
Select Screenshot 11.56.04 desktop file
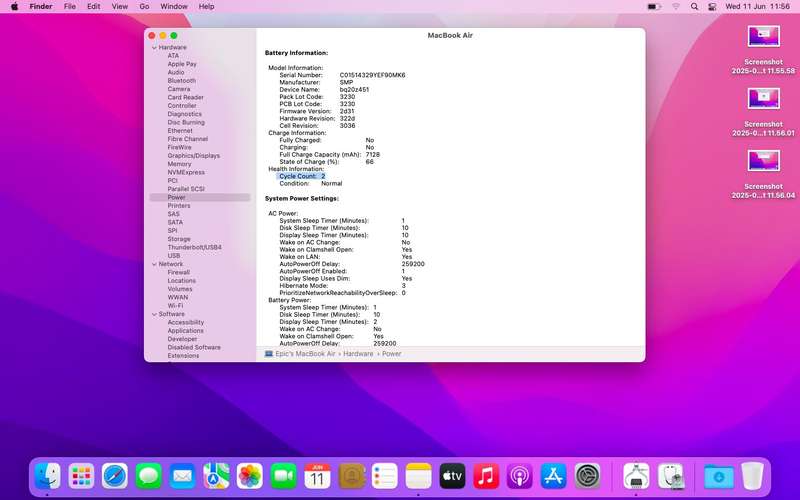click(763, 174)
